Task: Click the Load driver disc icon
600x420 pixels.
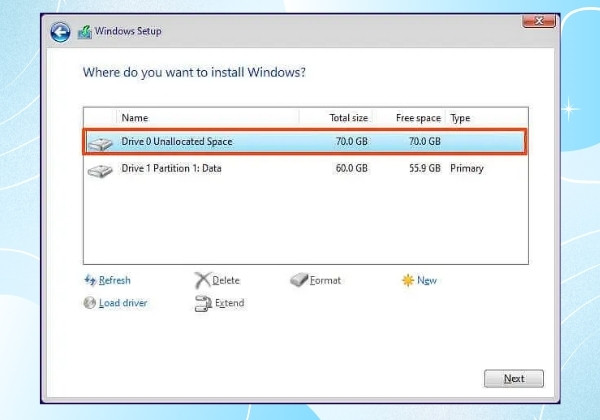Action: coord(90,303)
